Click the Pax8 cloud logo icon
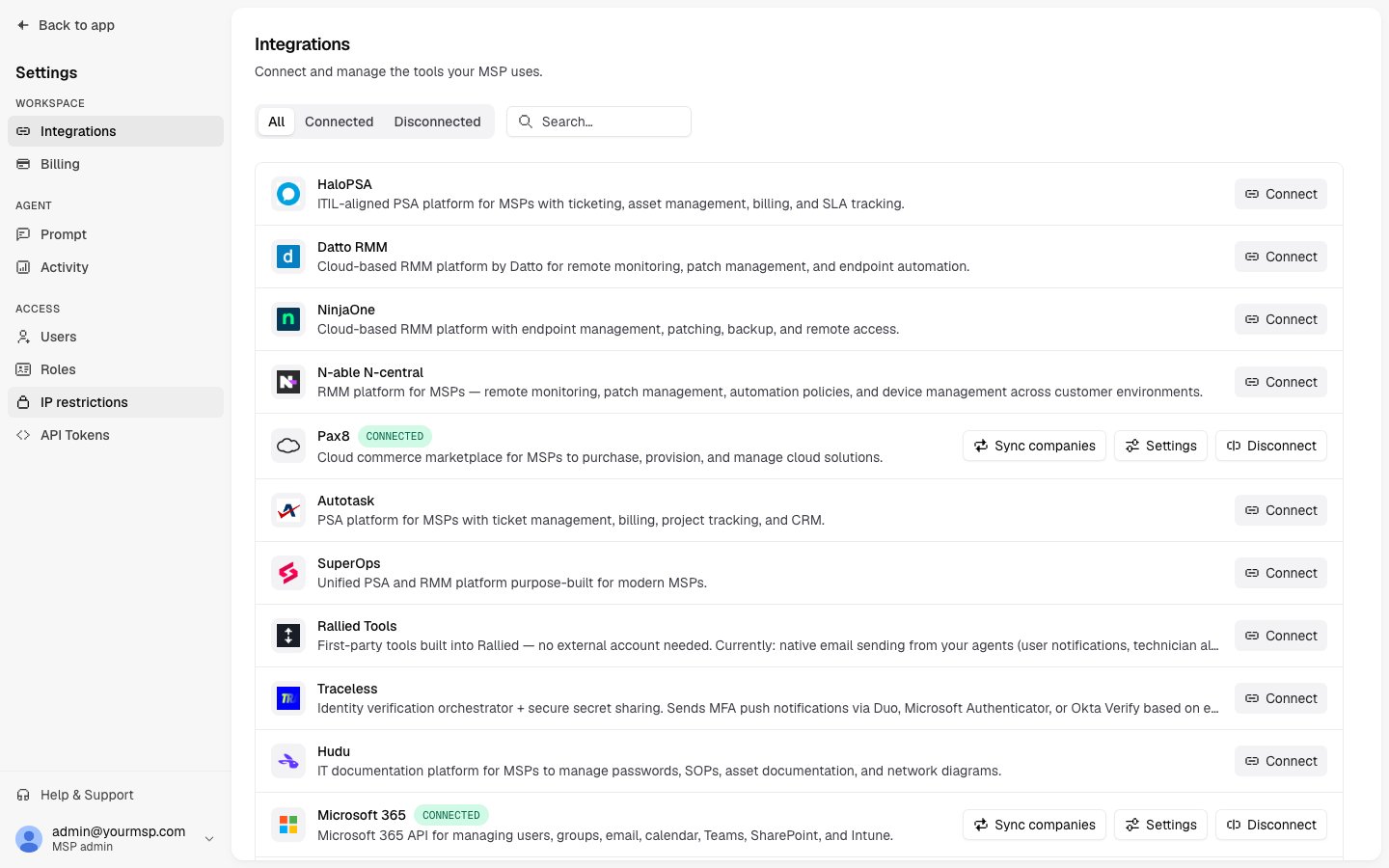Viewport: 1389px width, 868px height. [288, 446]
